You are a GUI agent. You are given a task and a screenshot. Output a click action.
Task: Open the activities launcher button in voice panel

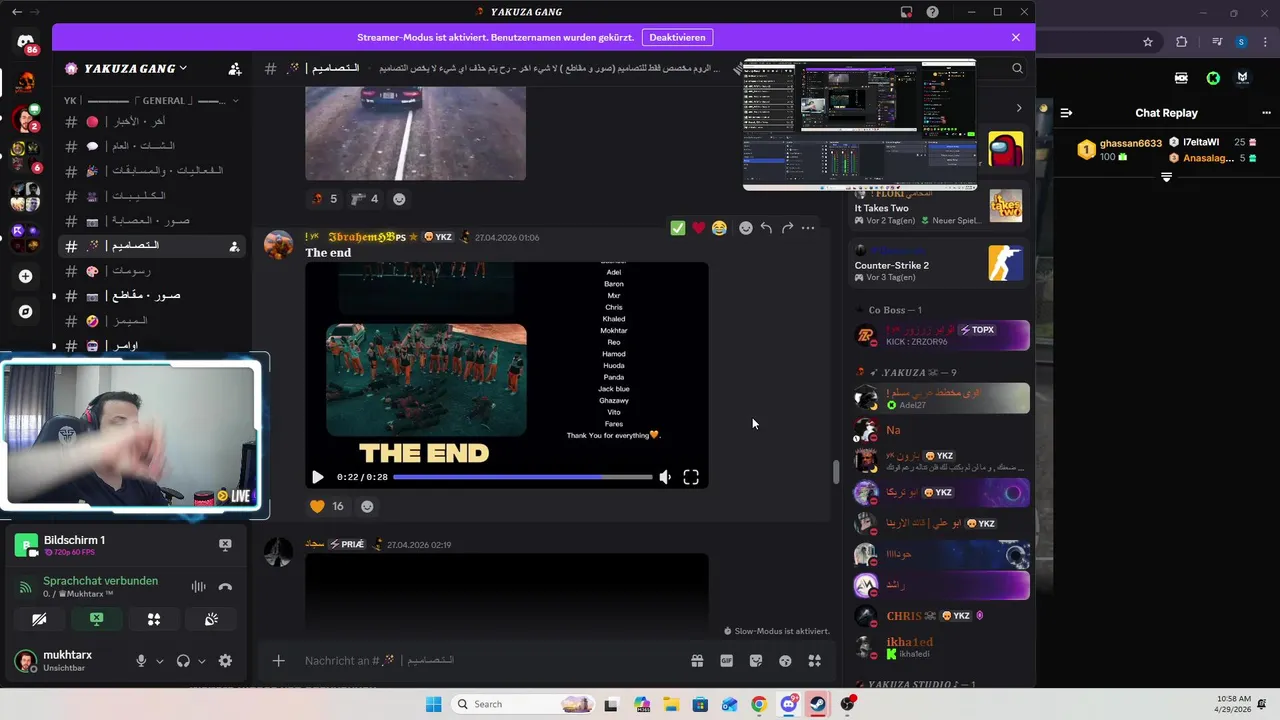coord(154,619)
